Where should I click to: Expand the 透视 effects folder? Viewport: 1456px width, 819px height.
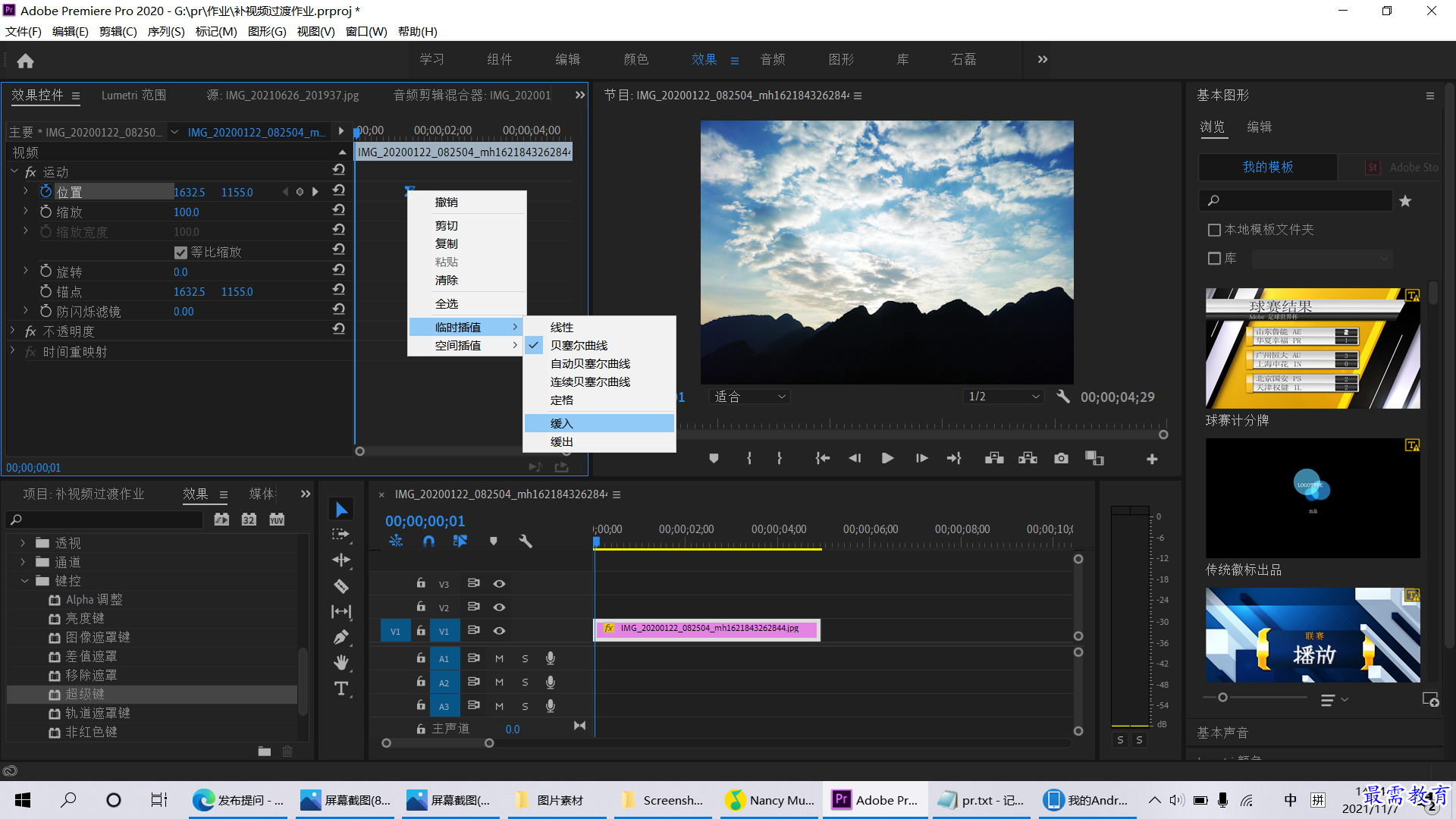(23, 543)
